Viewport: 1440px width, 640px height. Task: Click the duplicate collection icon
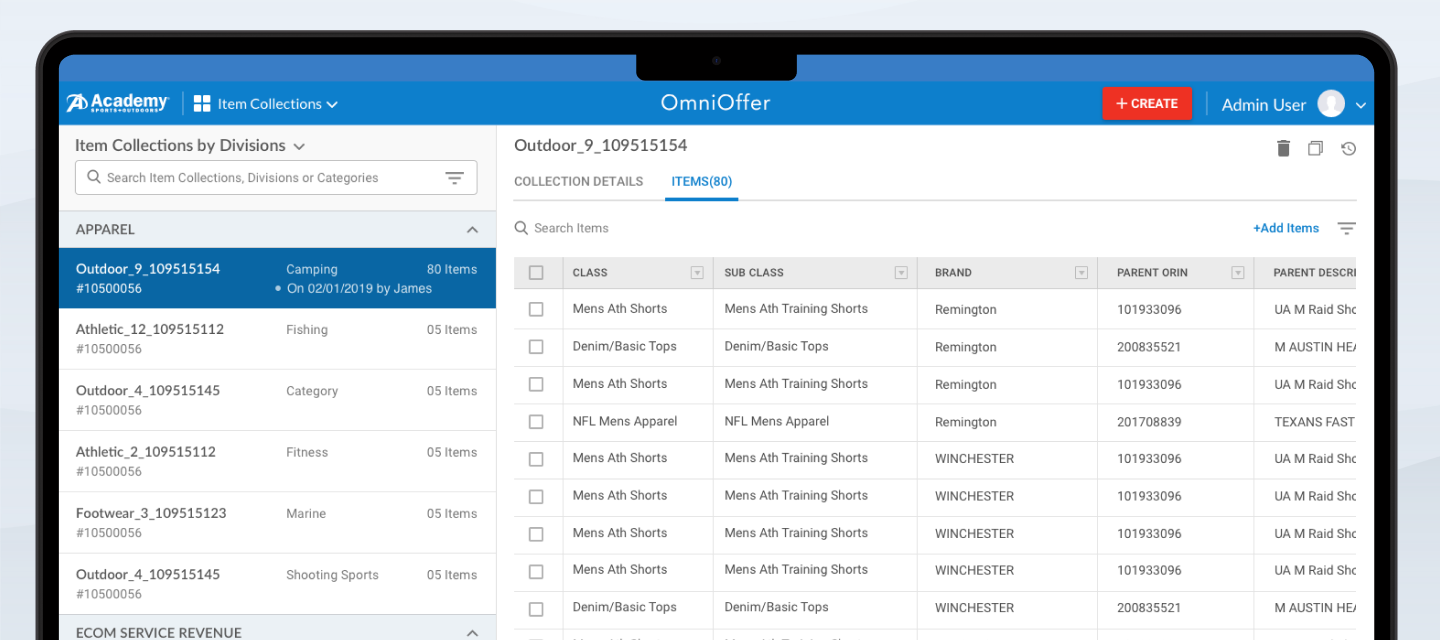(1315, 148)
